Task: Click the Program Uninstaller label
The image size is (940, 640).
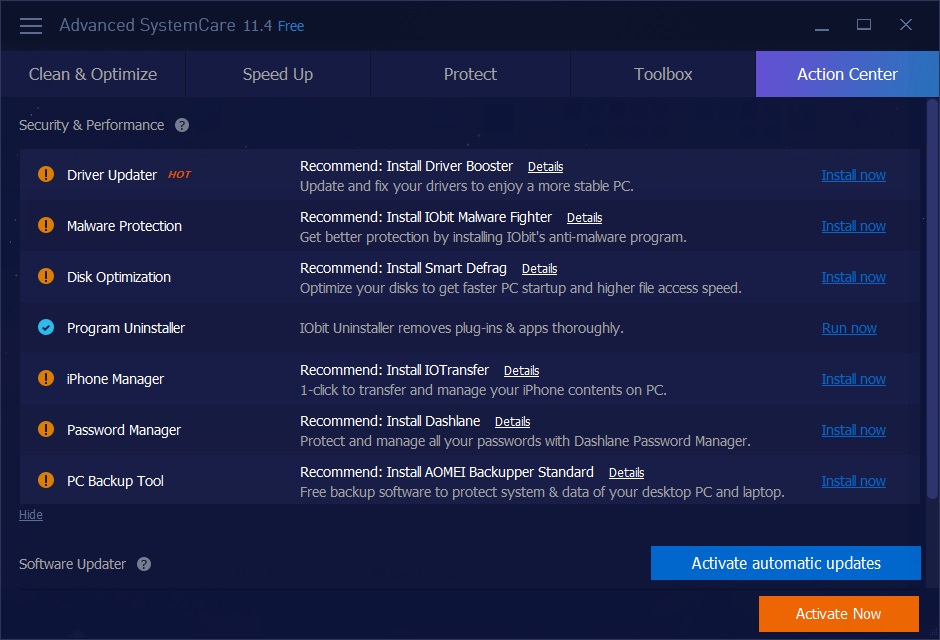Action: point(126,328)
